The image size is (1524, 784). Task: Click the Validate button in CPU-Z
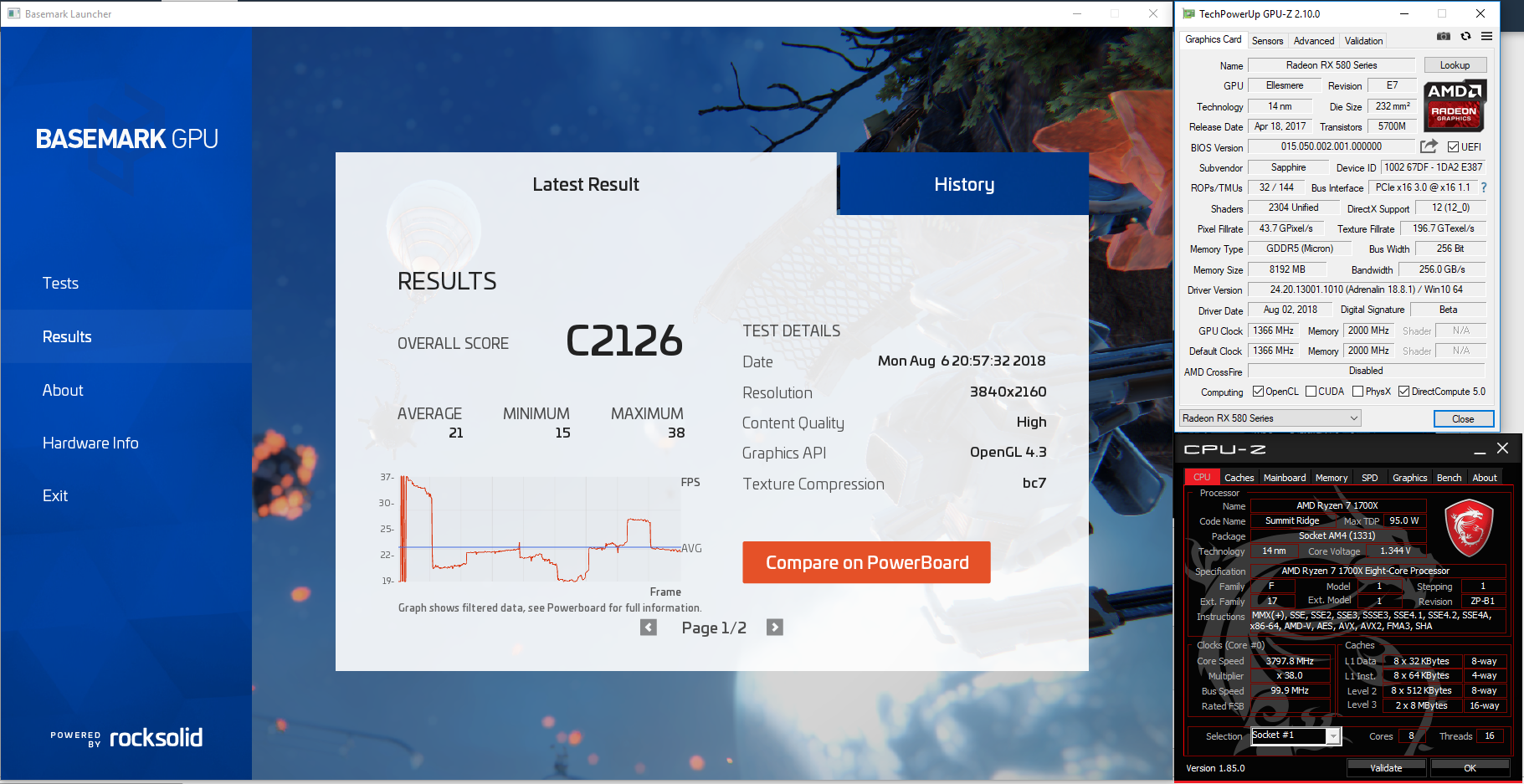[1386, 767]
